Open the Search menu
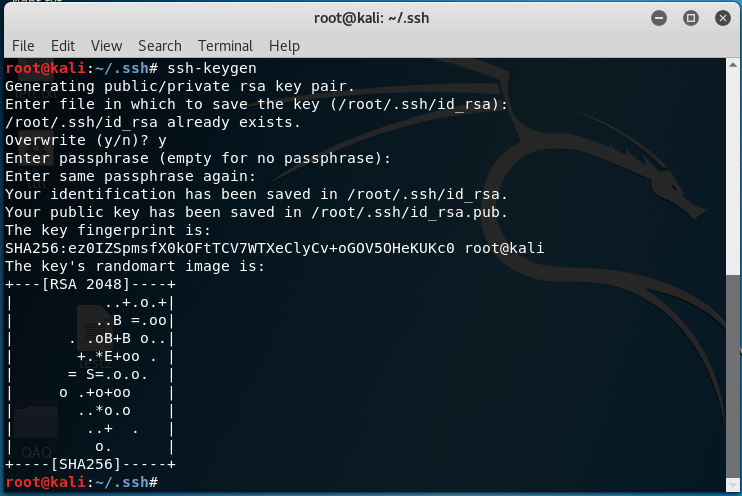The height and width of the screenshot is (496, 742). point(160,46)
